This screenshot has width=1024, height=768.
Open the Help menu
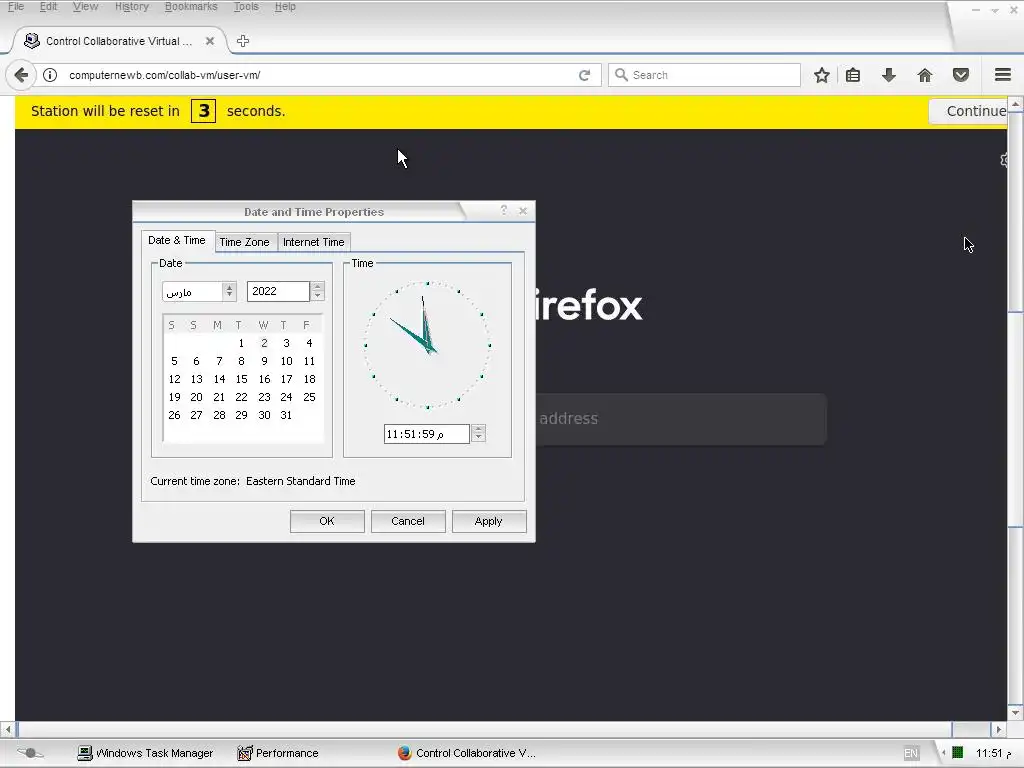point(285,7)
